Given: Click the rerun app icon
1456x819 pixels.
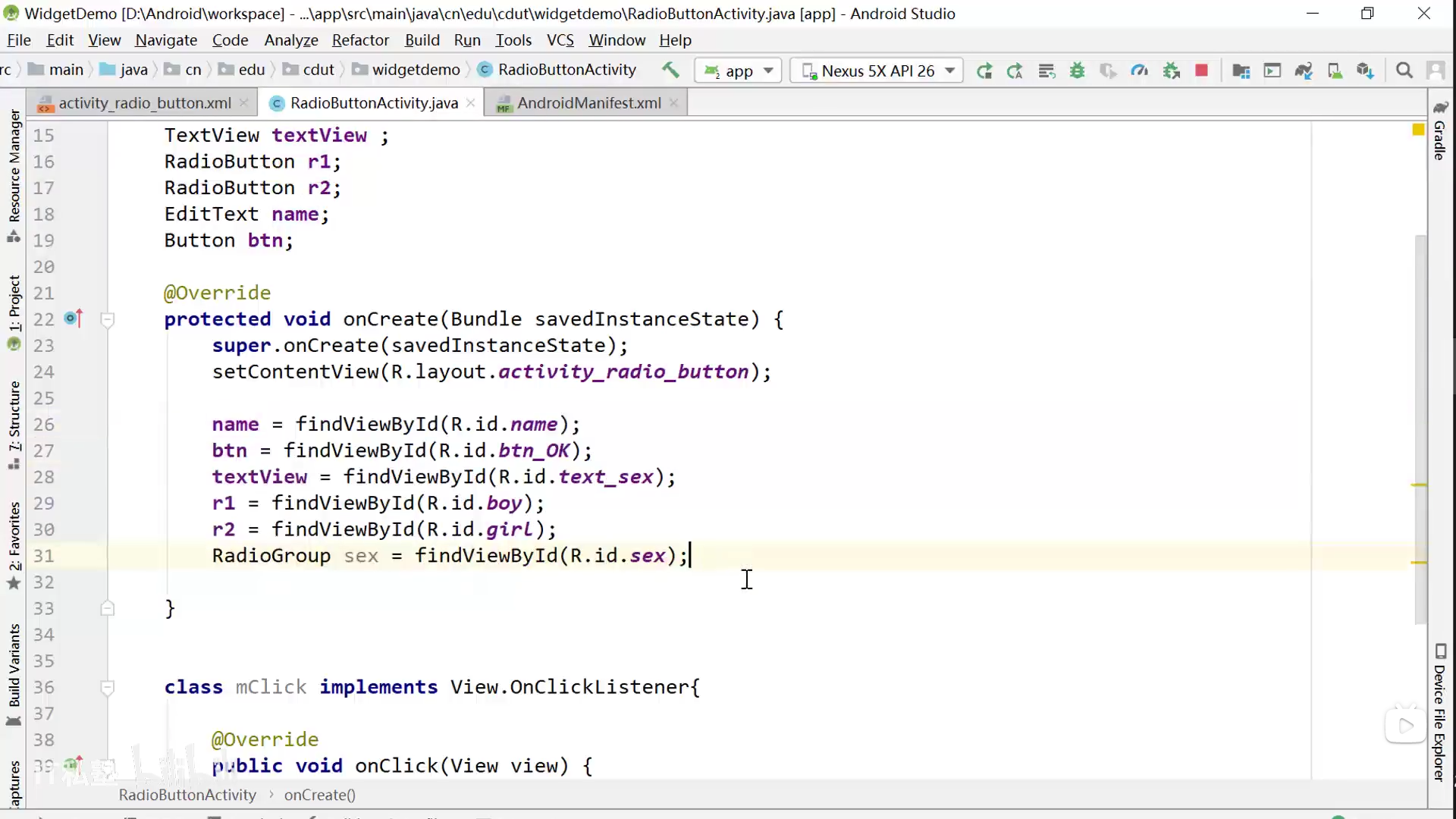Looking at the screenshot, I should pos(984,71).
